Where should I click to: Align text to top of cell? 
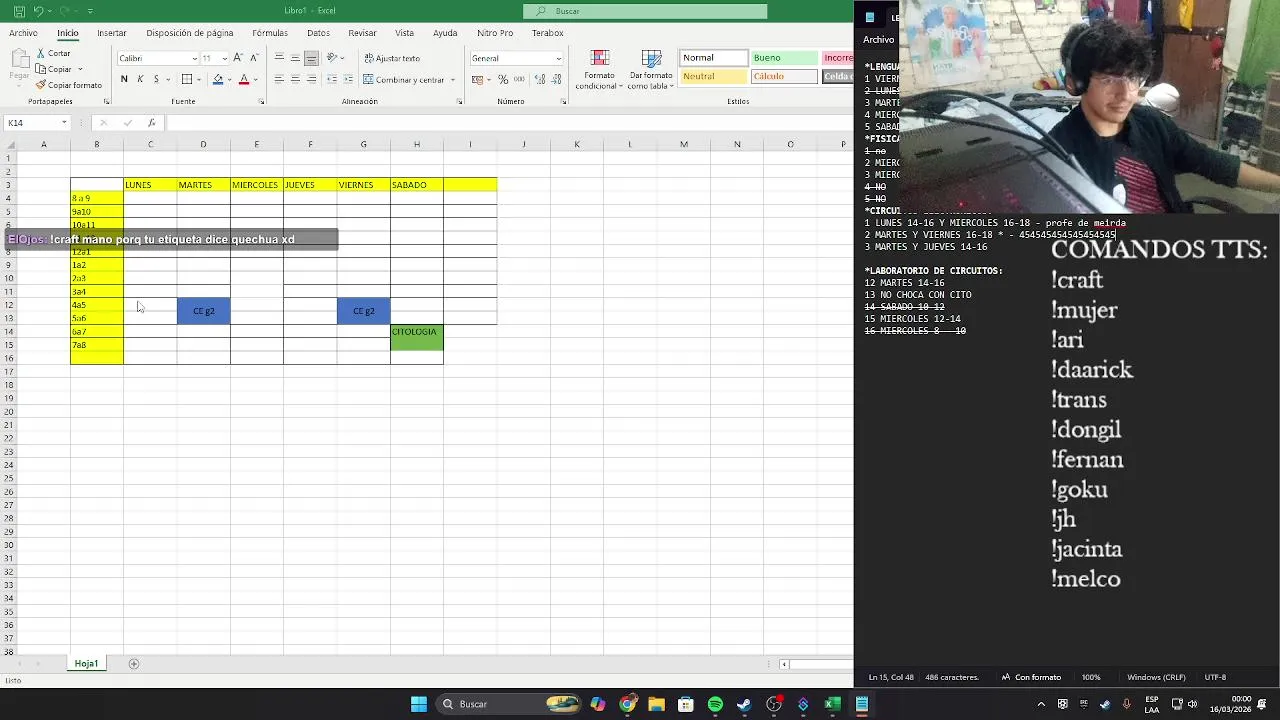[279, 58]
